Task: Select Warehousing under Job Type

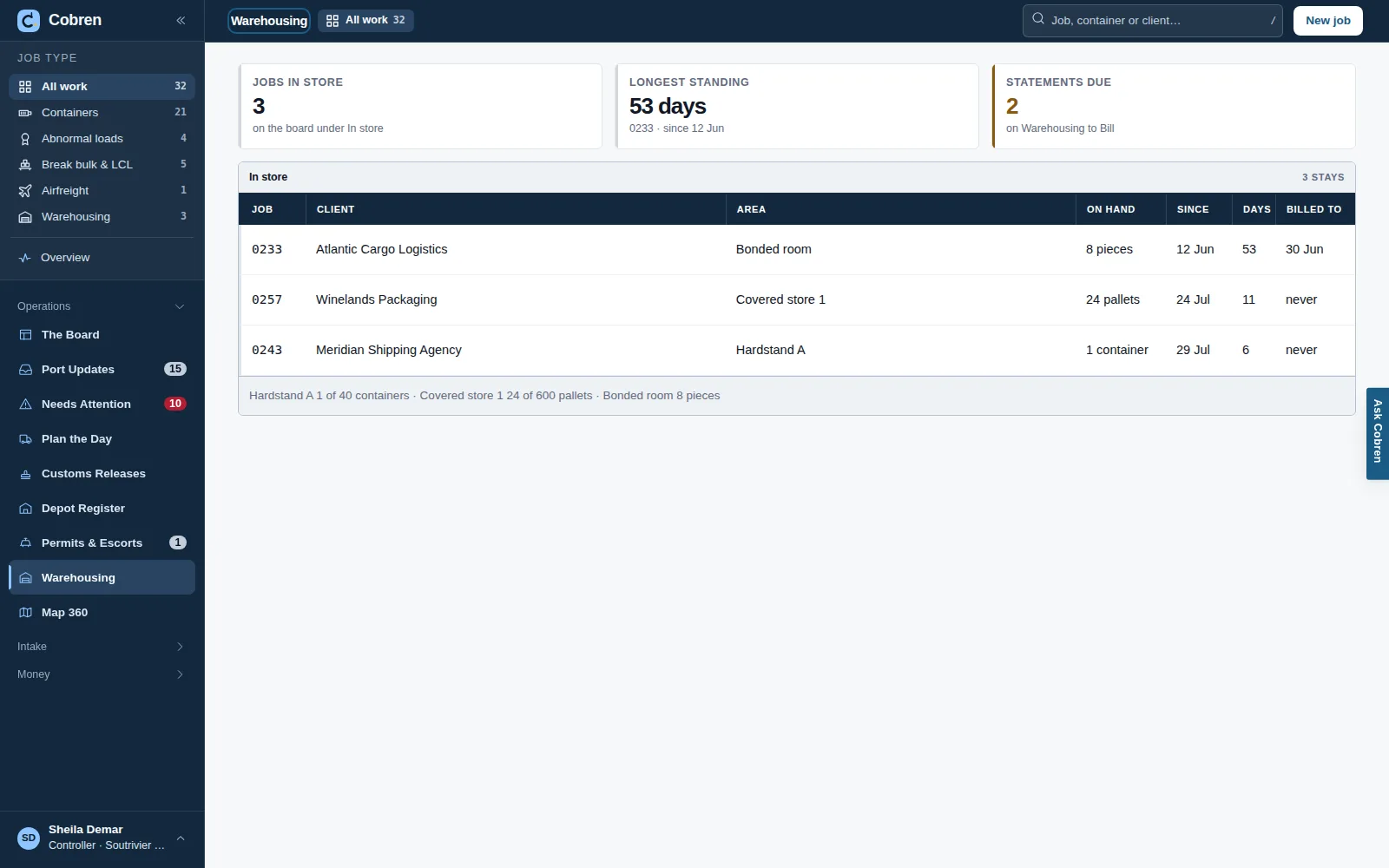Action: [x=102, y=217]
